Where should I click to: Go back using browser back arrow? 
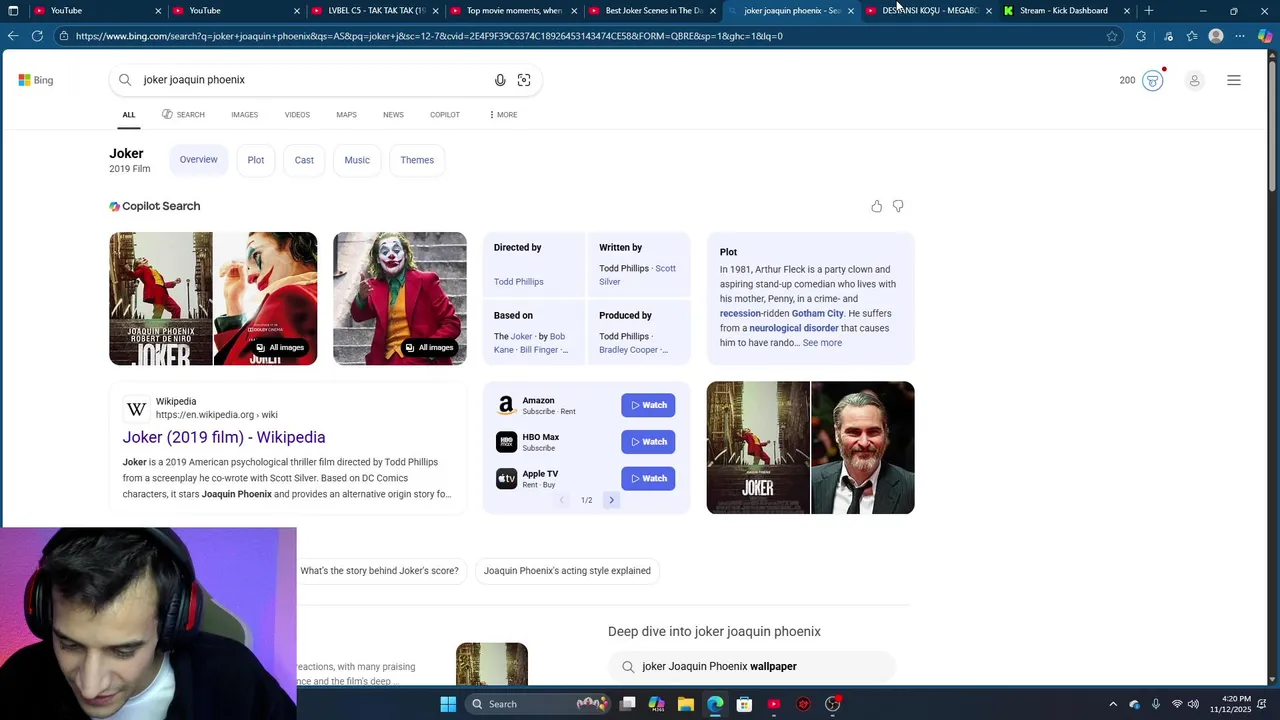[x=13, y=36]
